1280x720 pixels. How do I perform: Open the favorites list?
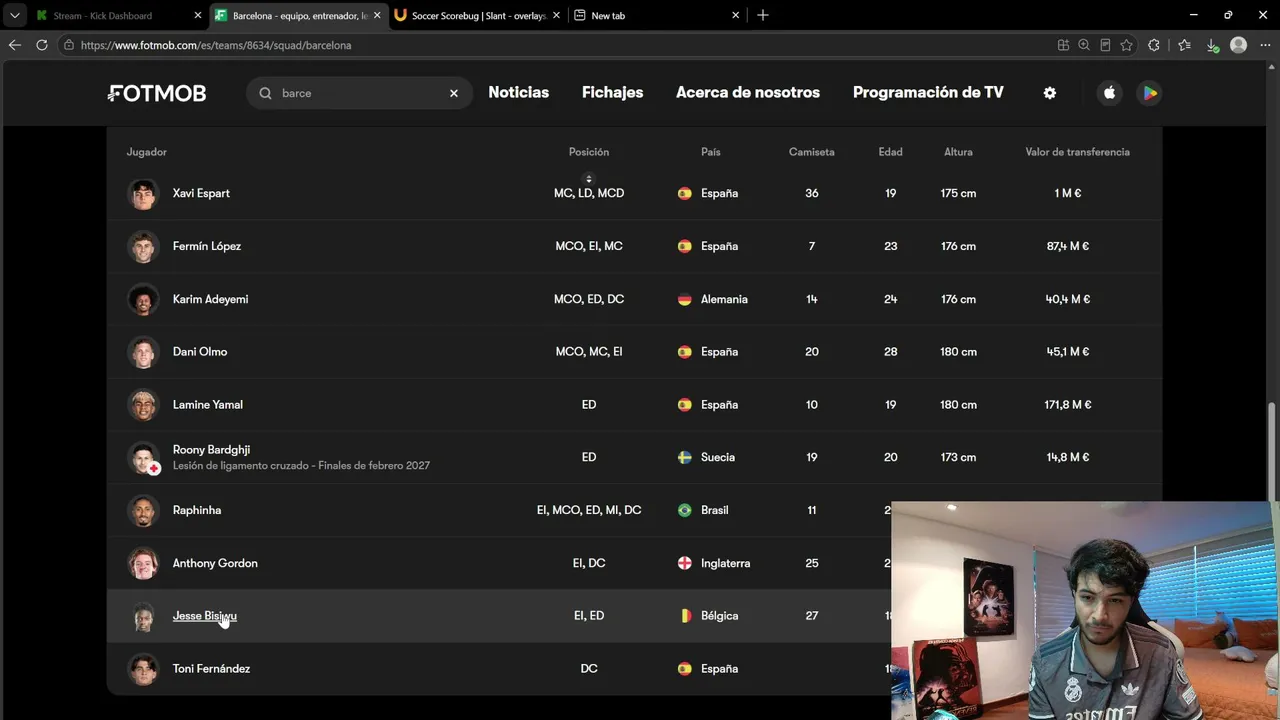(x=1184, y=45)
